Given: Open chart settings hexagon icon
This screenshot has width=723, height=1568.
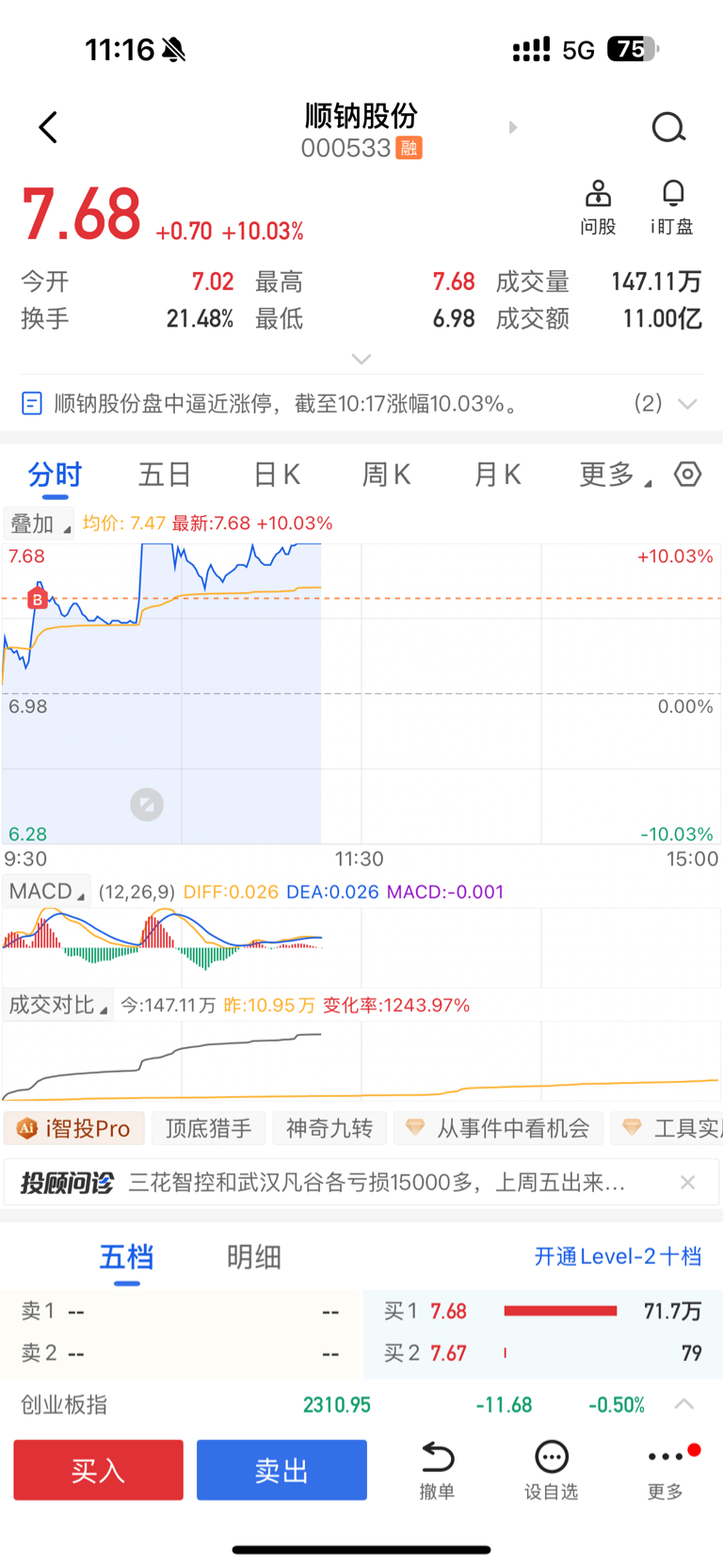Looking at the screenshot, I should click(688, 475).
